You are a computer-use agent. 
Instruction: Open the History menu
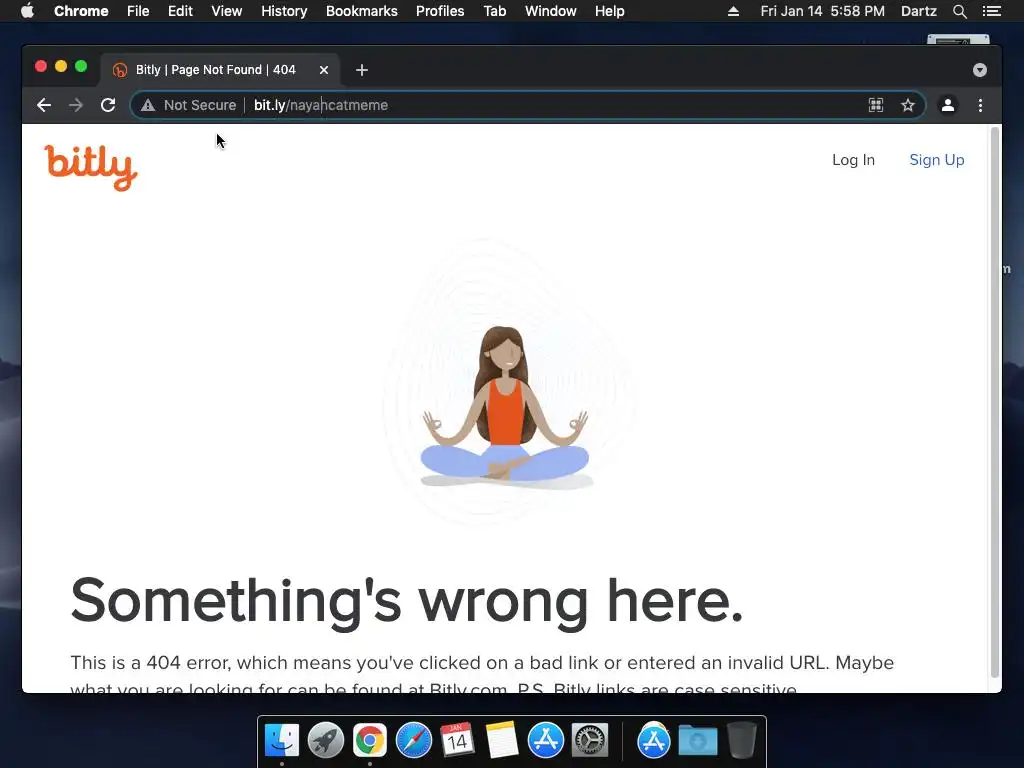[x=284, y=11]
